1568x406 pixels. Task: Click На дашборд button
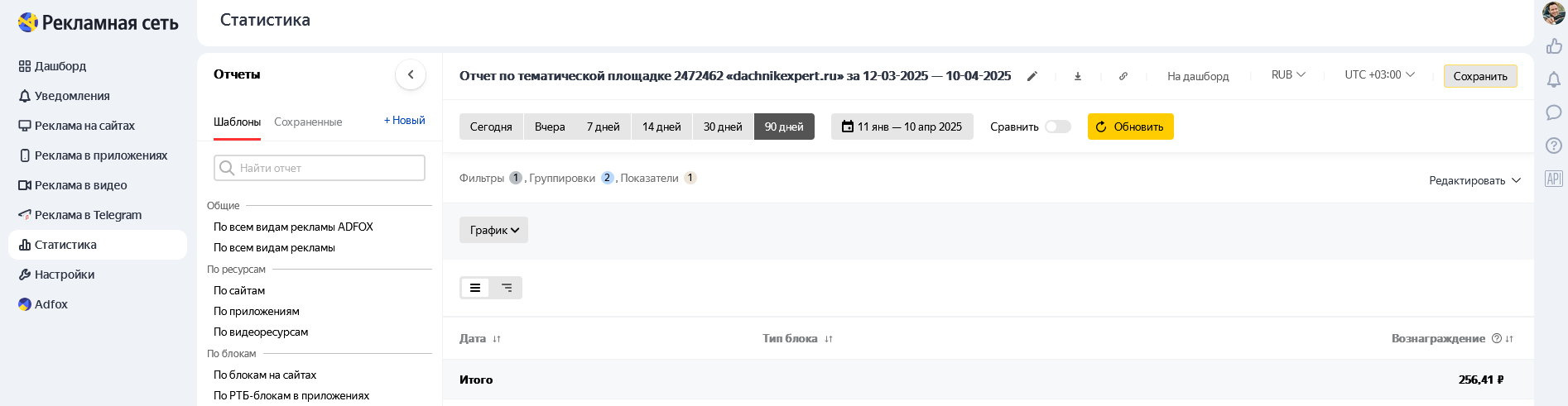click(x=1198, y=76)
